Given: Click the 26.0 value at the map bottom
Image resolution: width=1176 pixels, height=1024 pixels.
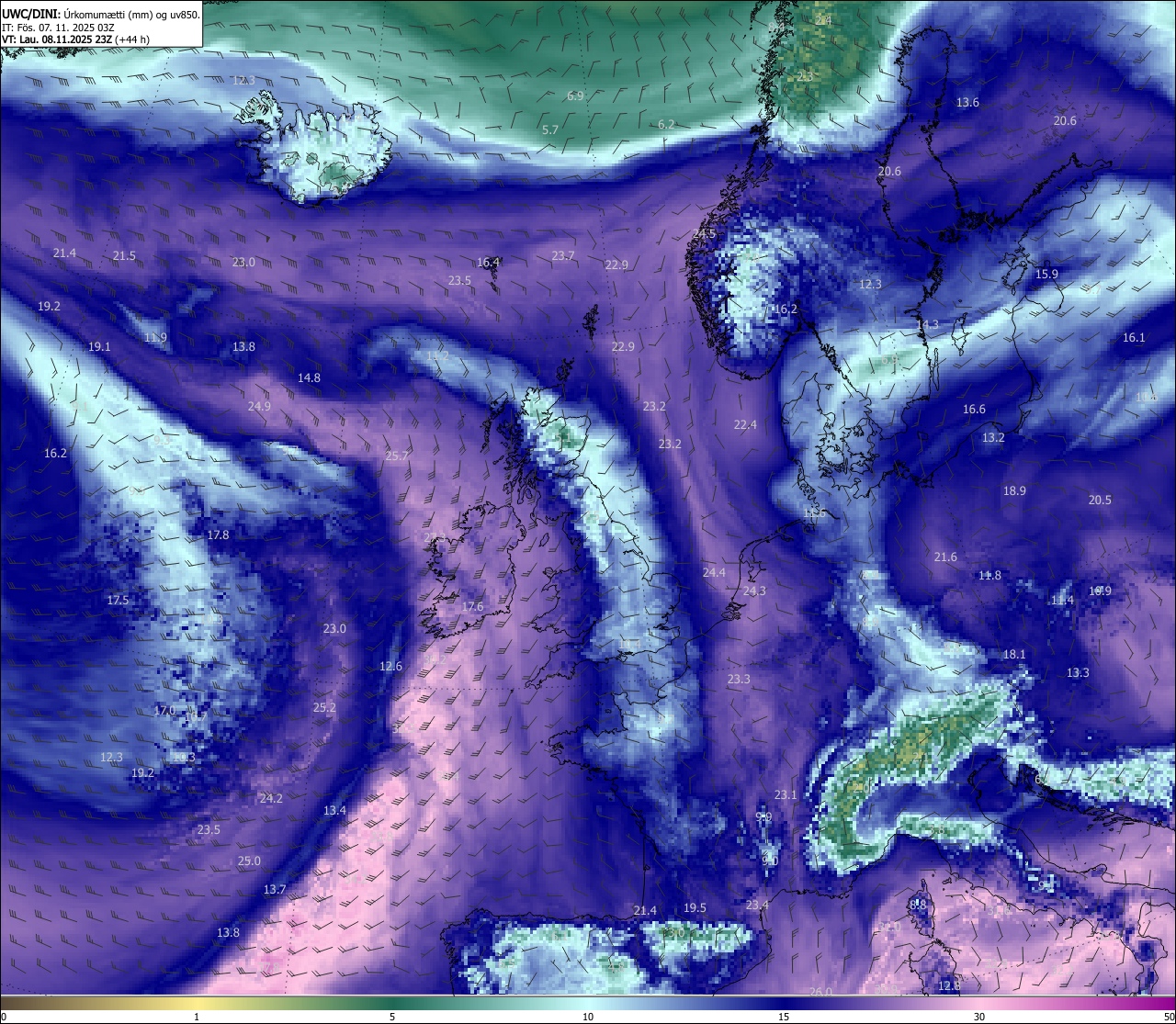Looking at the screenshot, I should (x=820, y=992).
